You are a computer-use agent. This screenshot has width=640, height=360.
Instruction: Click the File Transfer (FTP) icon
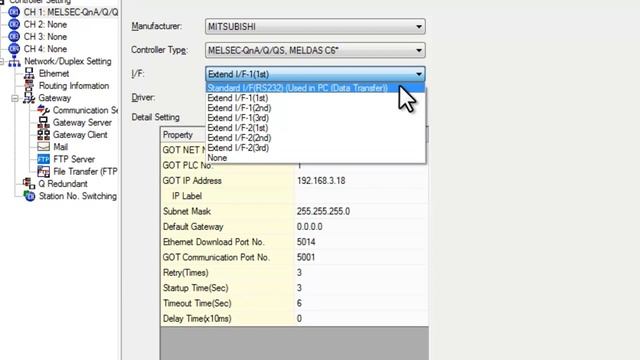(x=43, y=171)
